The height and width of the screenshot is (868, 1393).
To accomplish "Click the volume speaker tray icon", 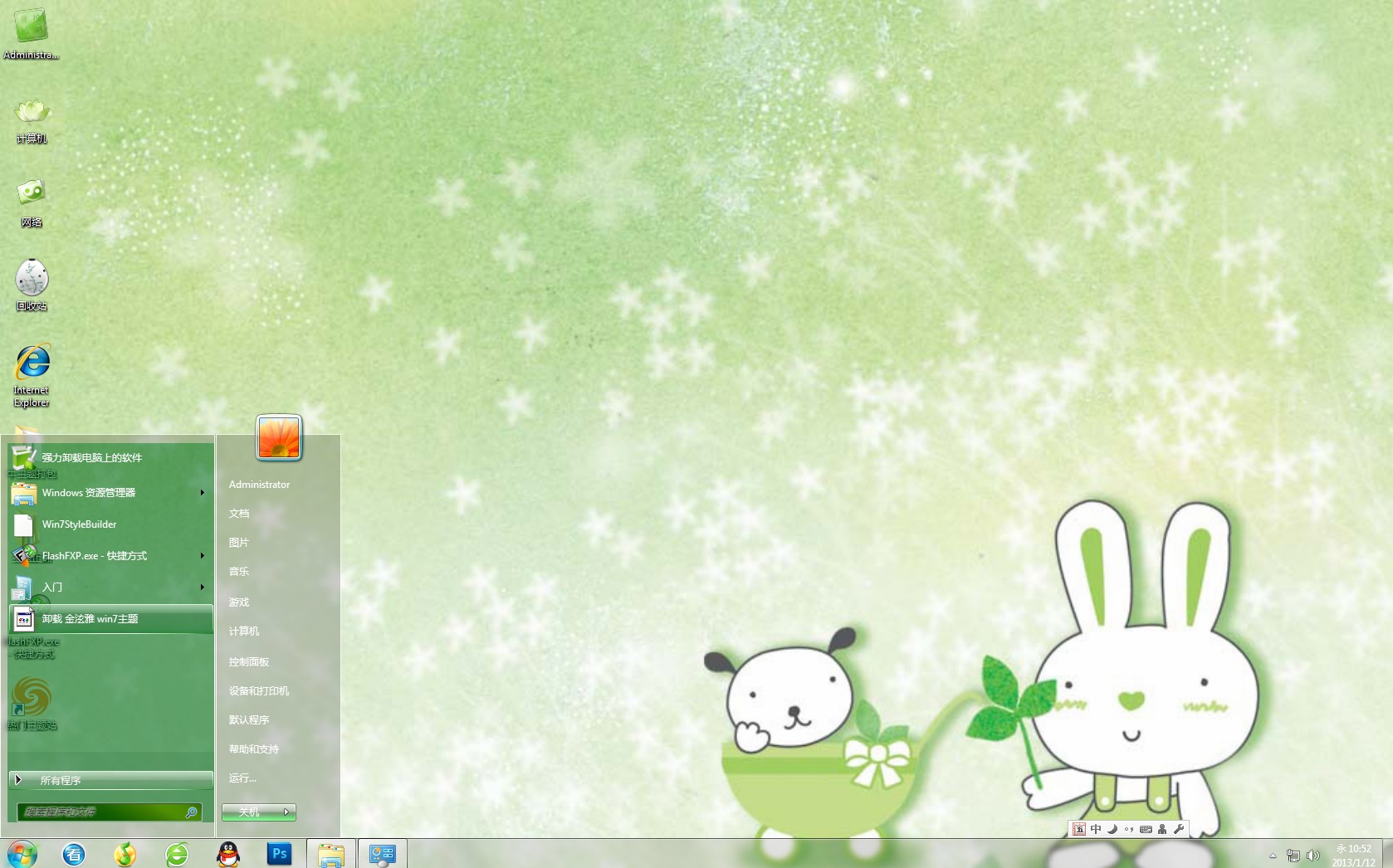I will pos(1312,856).
